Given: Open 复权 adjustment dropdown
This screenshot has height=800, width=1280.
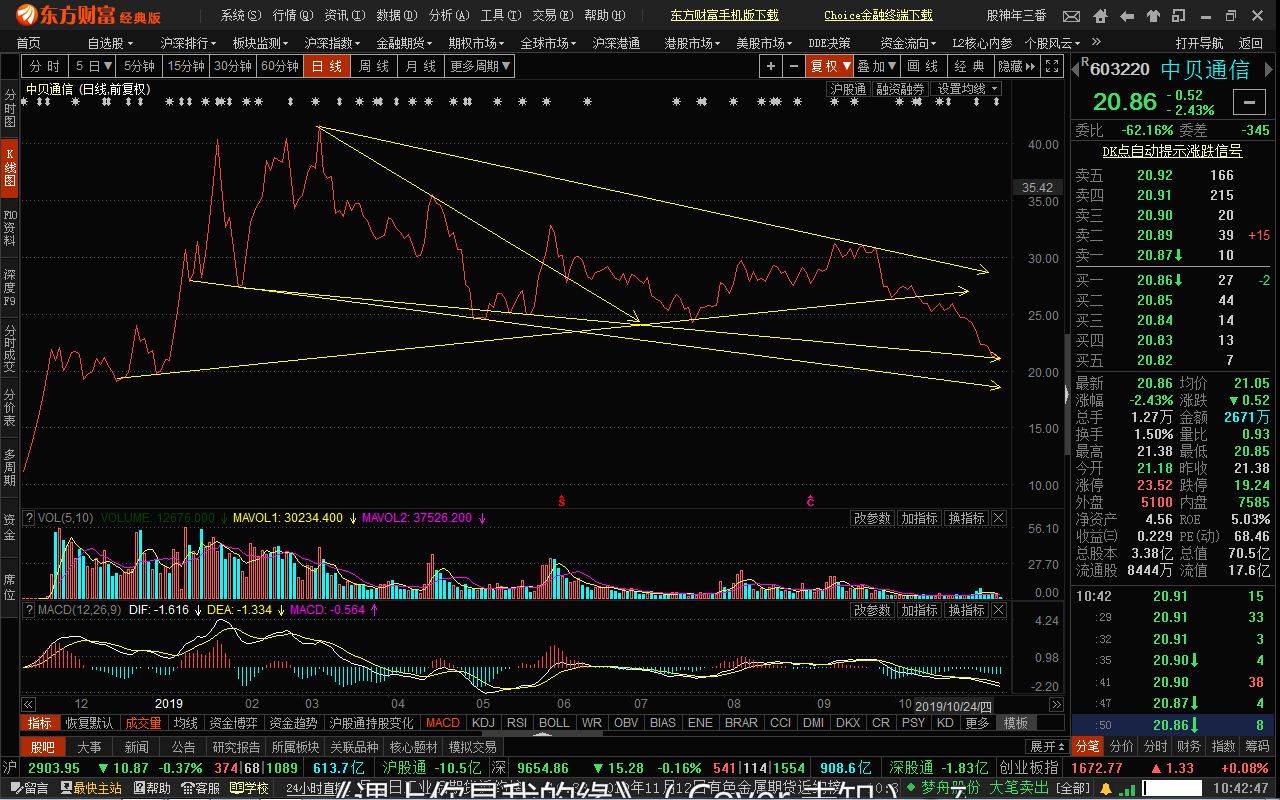Looking at the screenshot, I should coord(830,66).
